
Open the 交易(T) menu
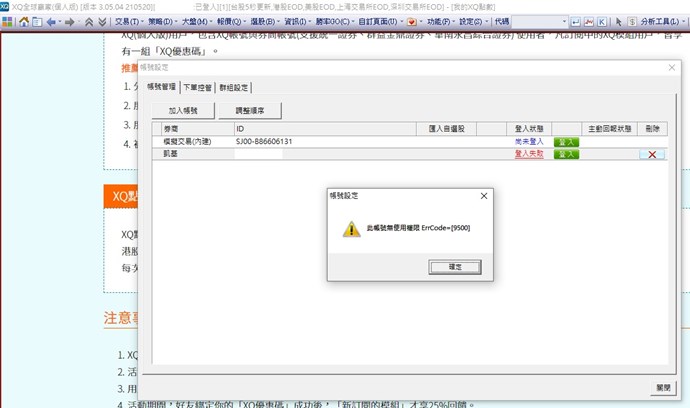[x=127, y=21]
